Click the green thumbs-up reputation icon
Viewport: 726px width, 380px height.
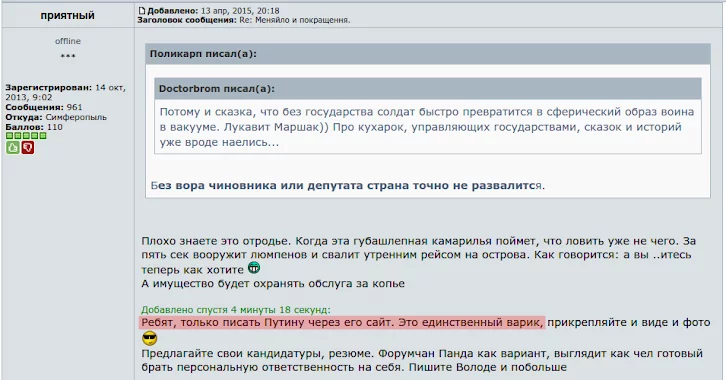13,148
